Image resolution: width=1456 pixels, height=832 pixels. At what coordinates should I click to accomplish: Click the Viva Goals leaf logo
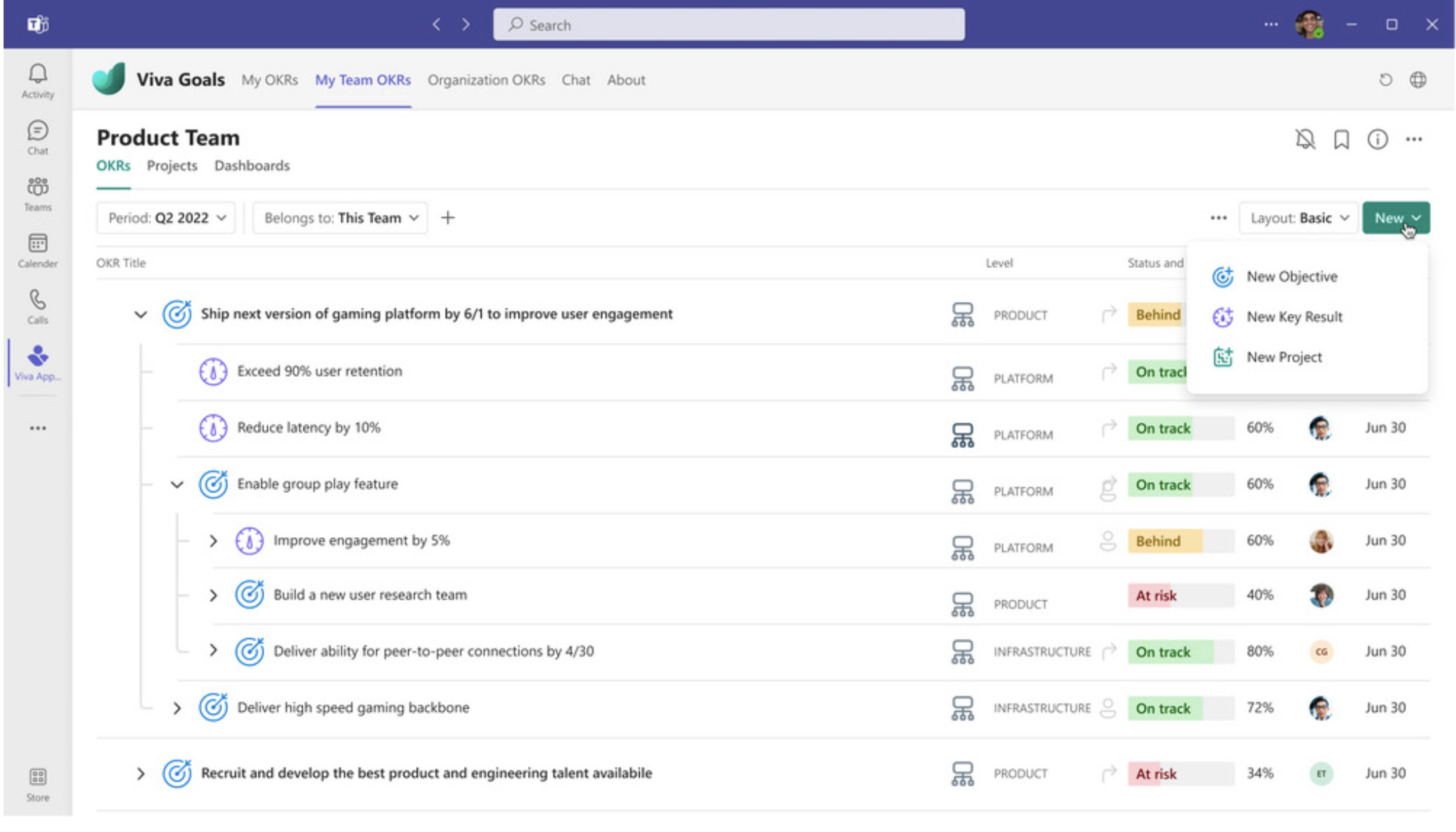pyautogui.click(x=109, y=80)
